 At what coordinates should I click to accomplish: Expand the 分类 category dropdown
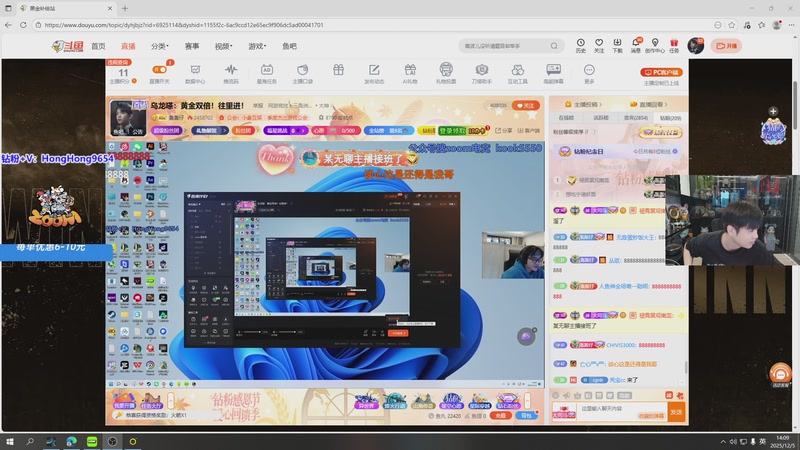click(x=159, y=46)
